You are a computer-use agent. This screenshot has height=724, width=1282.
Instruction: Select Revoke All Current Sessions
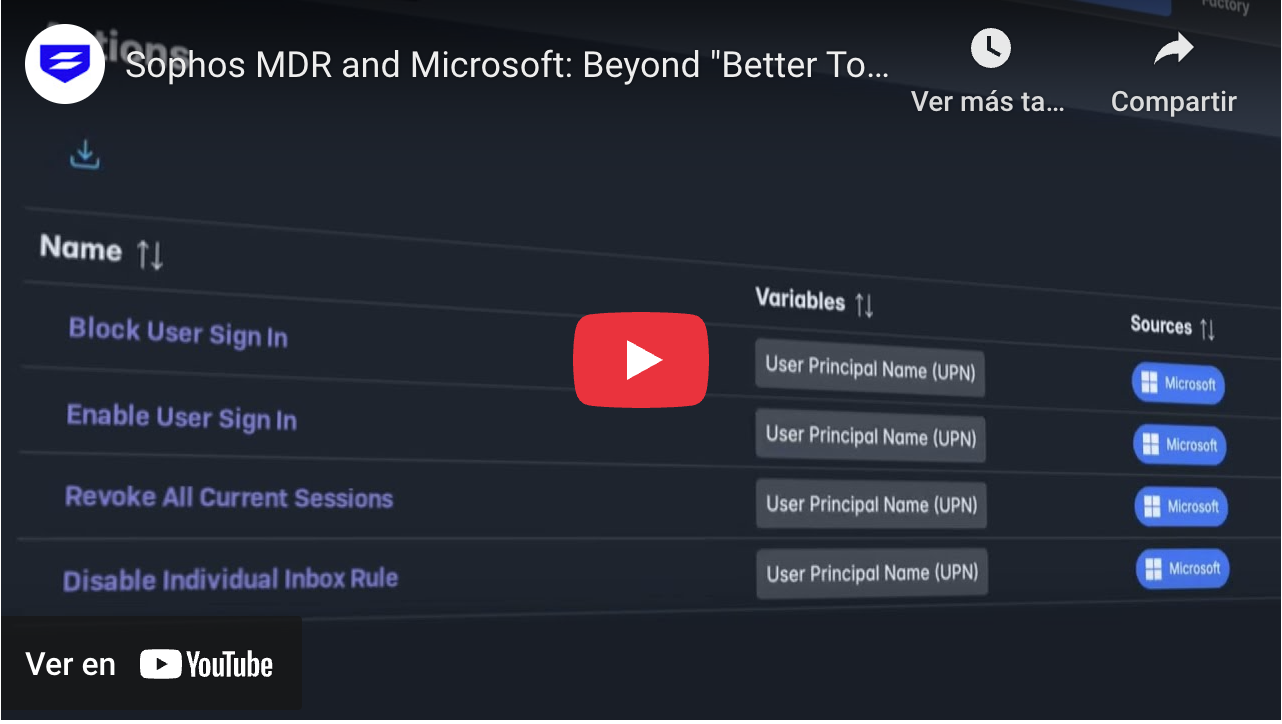click(229, 497)
